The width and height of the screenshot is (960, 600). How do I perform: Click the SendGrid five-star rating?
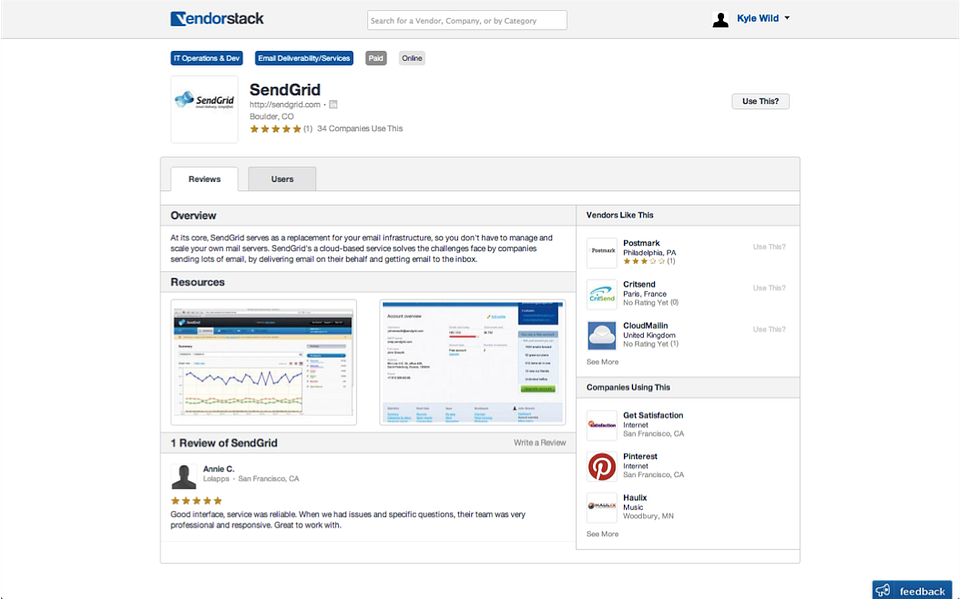tap(276, 129)
